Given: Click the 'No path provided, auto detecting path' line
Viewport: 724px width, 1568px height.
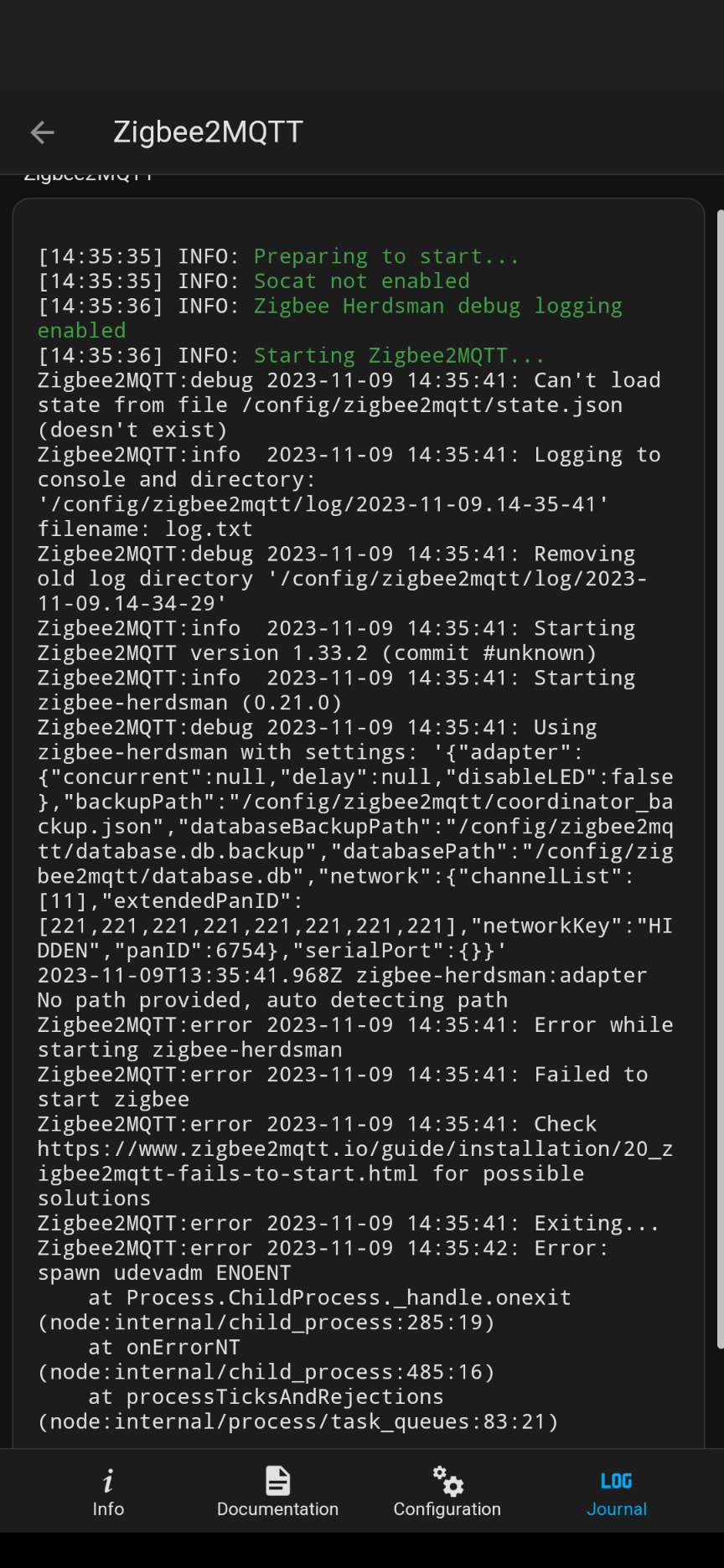Looking at the screenshot, I should tap(272, 1000).
